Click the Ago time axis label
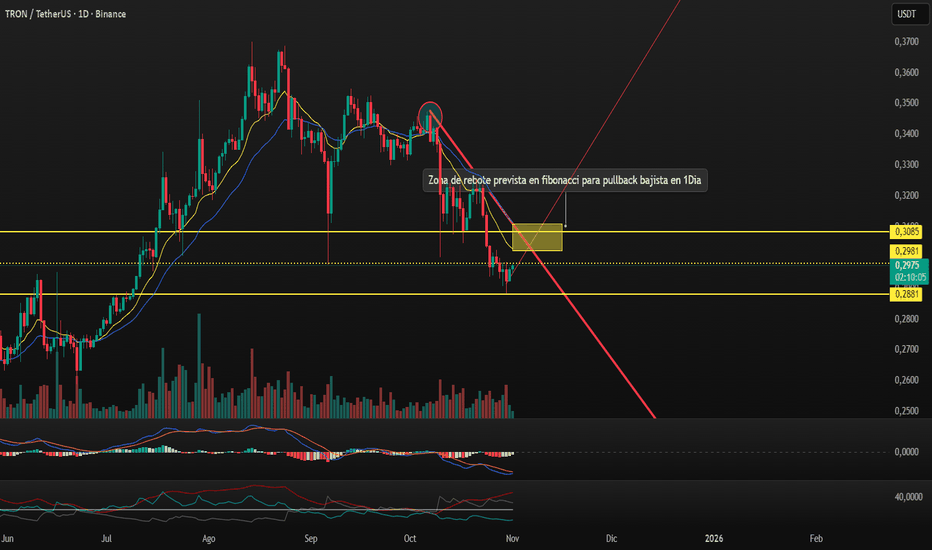 pyautogui.click(x=208, y=539)
